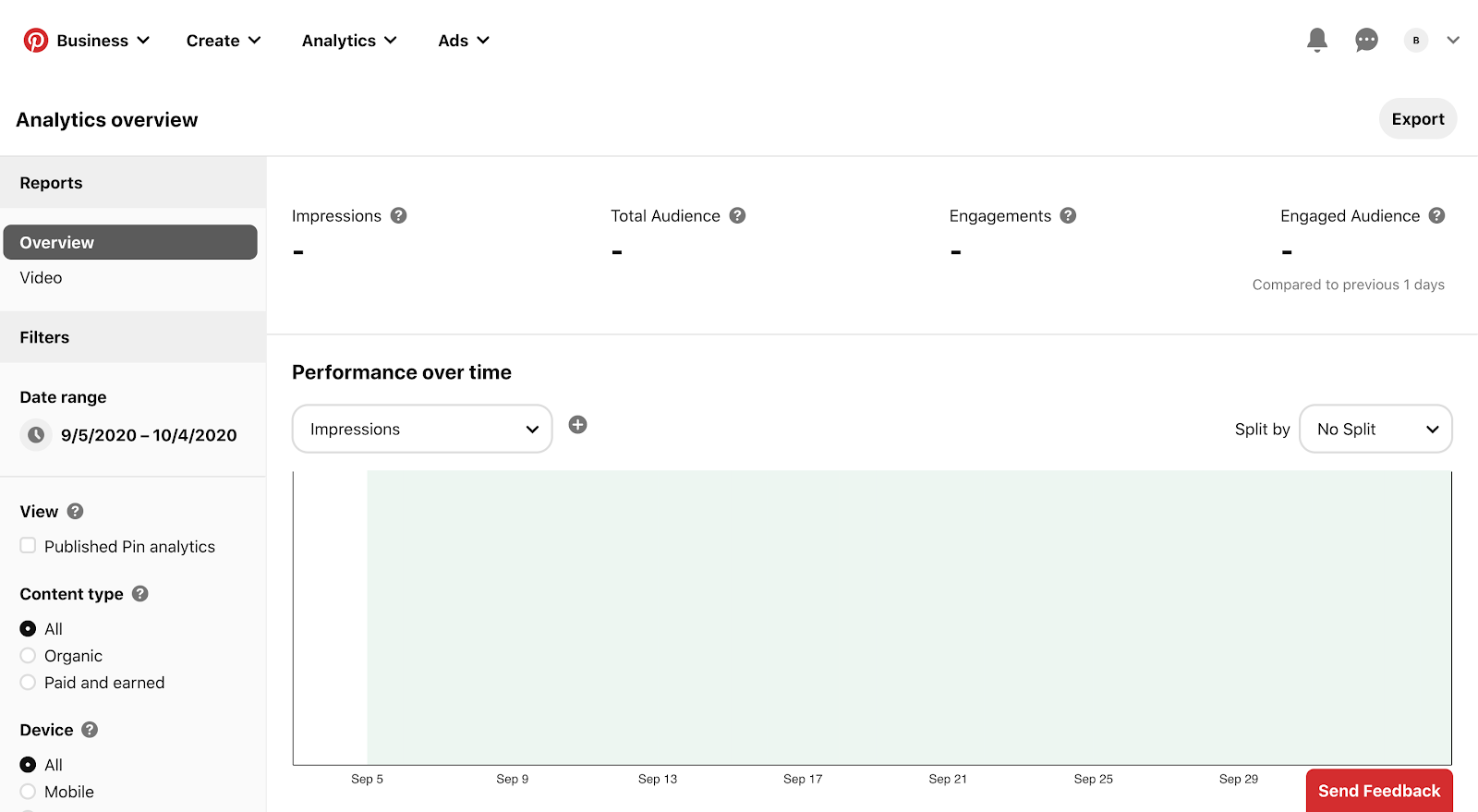Show help for Impressions metric
This screenshot has width=1478, height=812.
click(x=398, y=215)
